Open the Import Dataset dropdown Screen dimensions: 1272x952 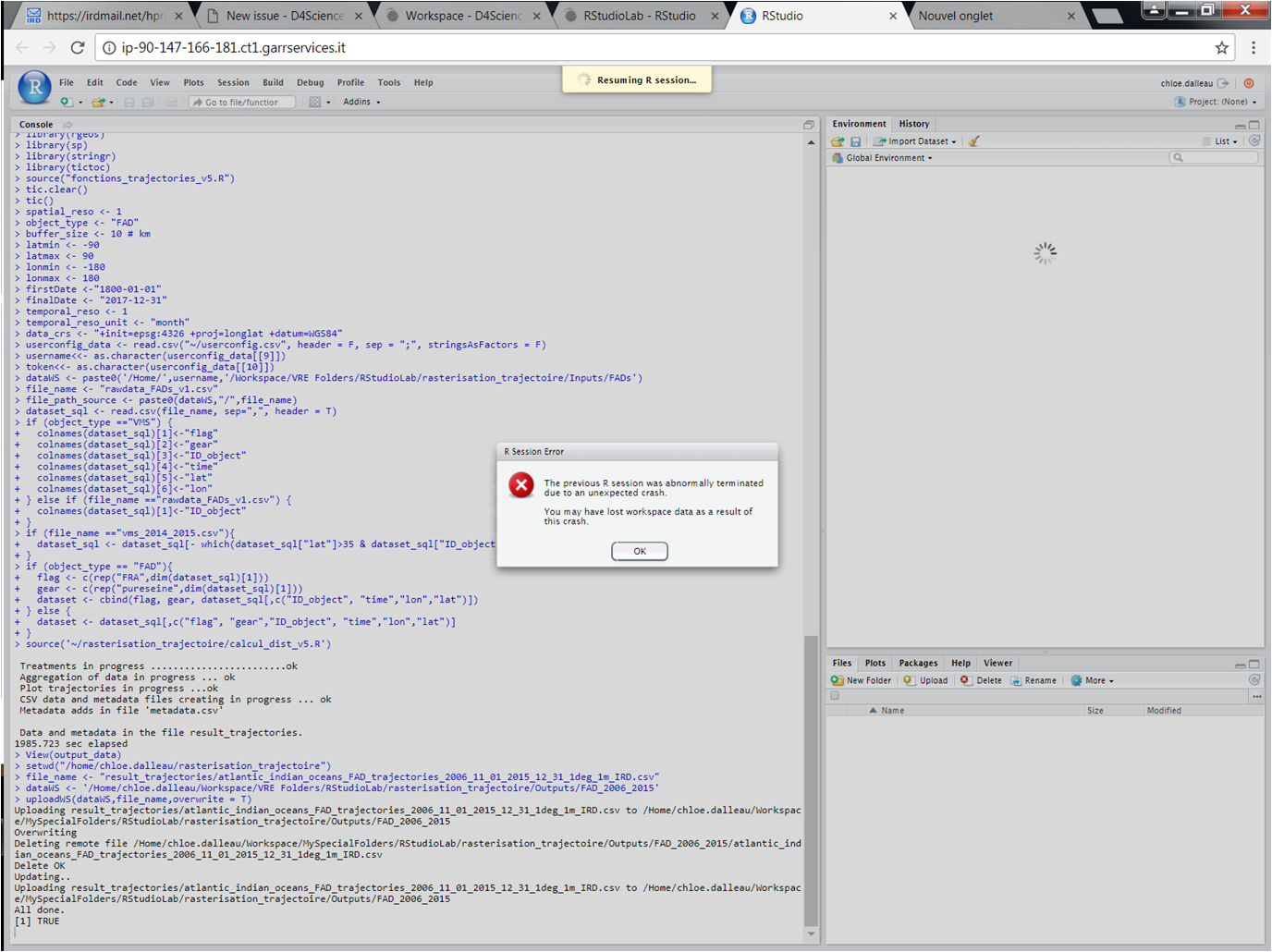915,141
